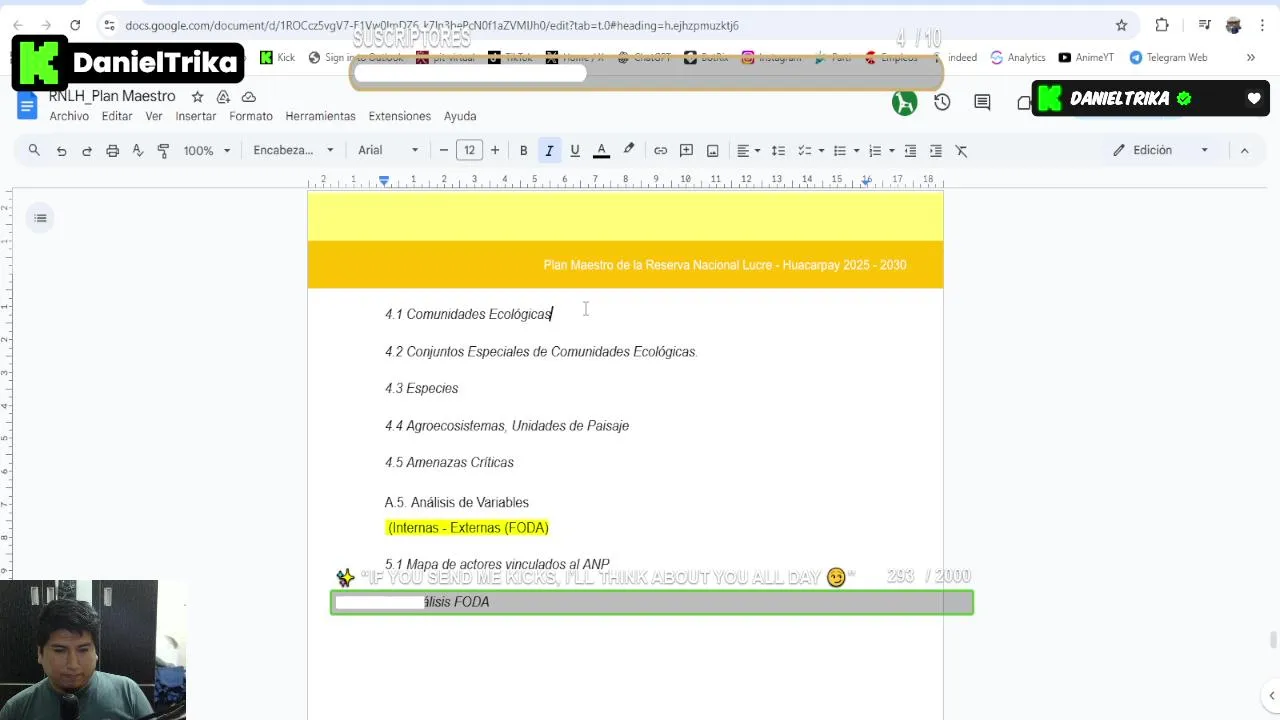This screenshot has width=1280, height=720.
Task: Undo the last action
Action: [x=61, y=151]
